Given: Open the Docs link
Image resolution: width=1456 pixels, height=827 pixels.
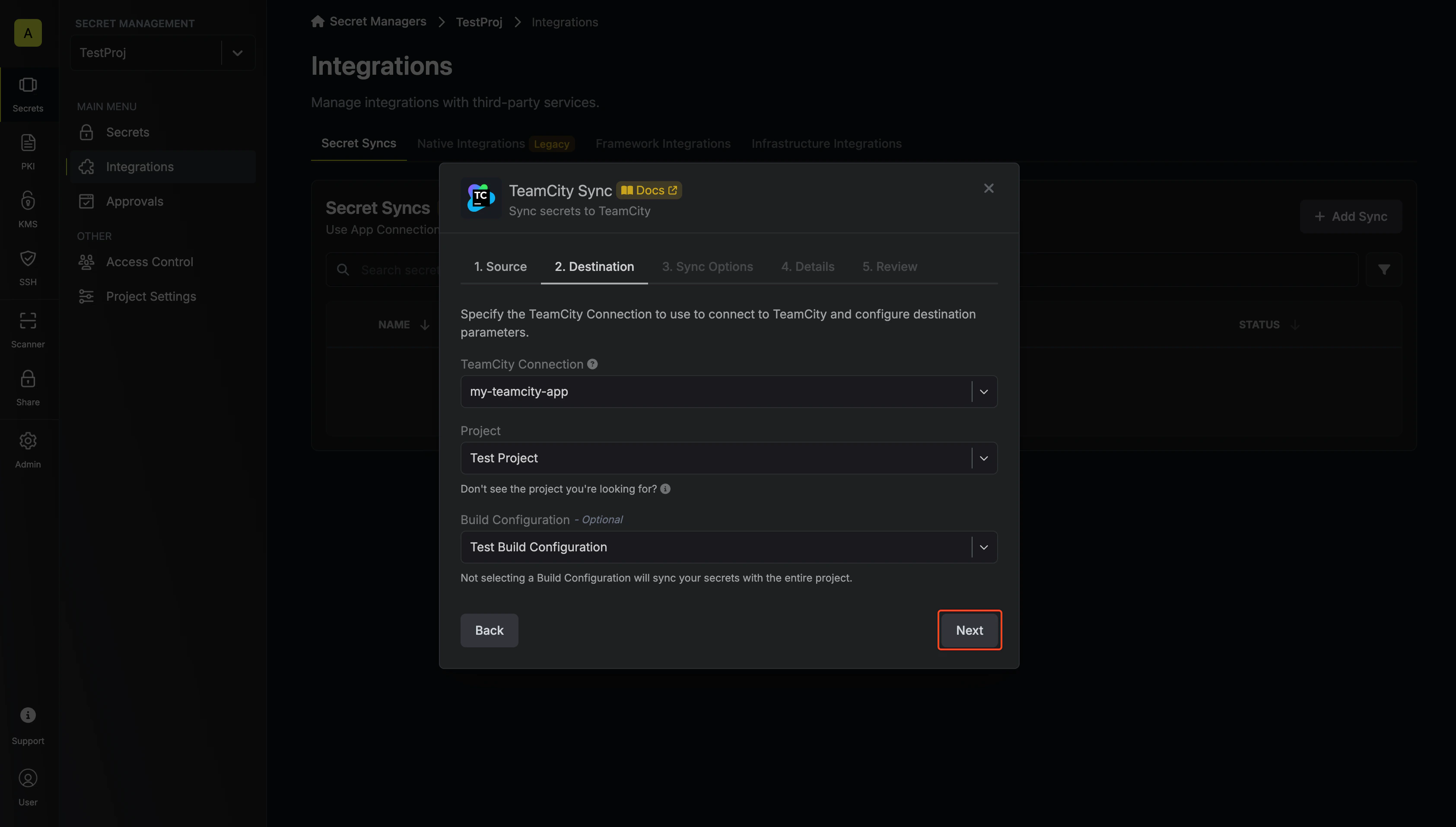Looking at the screenshot, I should point(649,190).
